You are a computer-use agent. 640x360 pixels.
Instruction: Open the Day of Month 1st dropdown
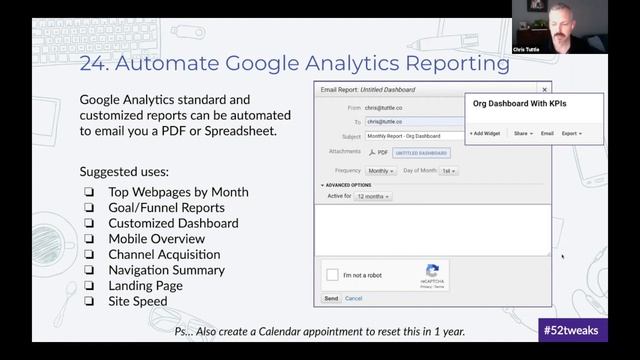click(x=449, y=171)
